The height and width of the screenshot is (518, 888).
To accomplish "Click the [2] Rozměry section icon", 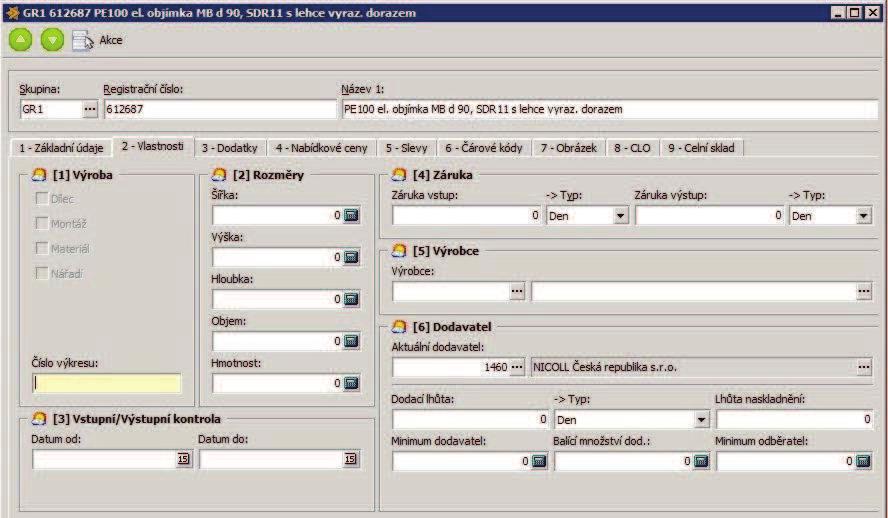I will click(219, 175).
